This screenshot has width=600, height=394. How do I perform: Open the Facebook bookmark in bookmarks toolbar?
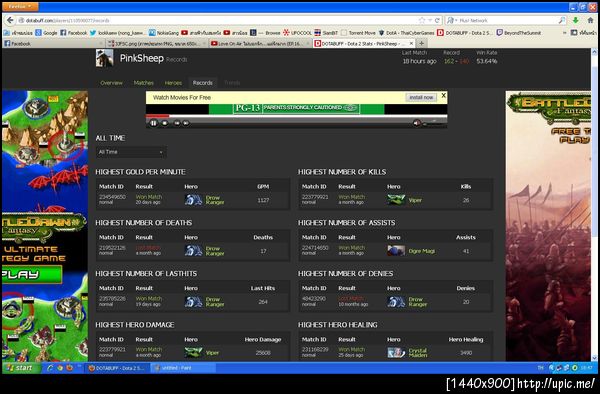[x=73, y=33]
